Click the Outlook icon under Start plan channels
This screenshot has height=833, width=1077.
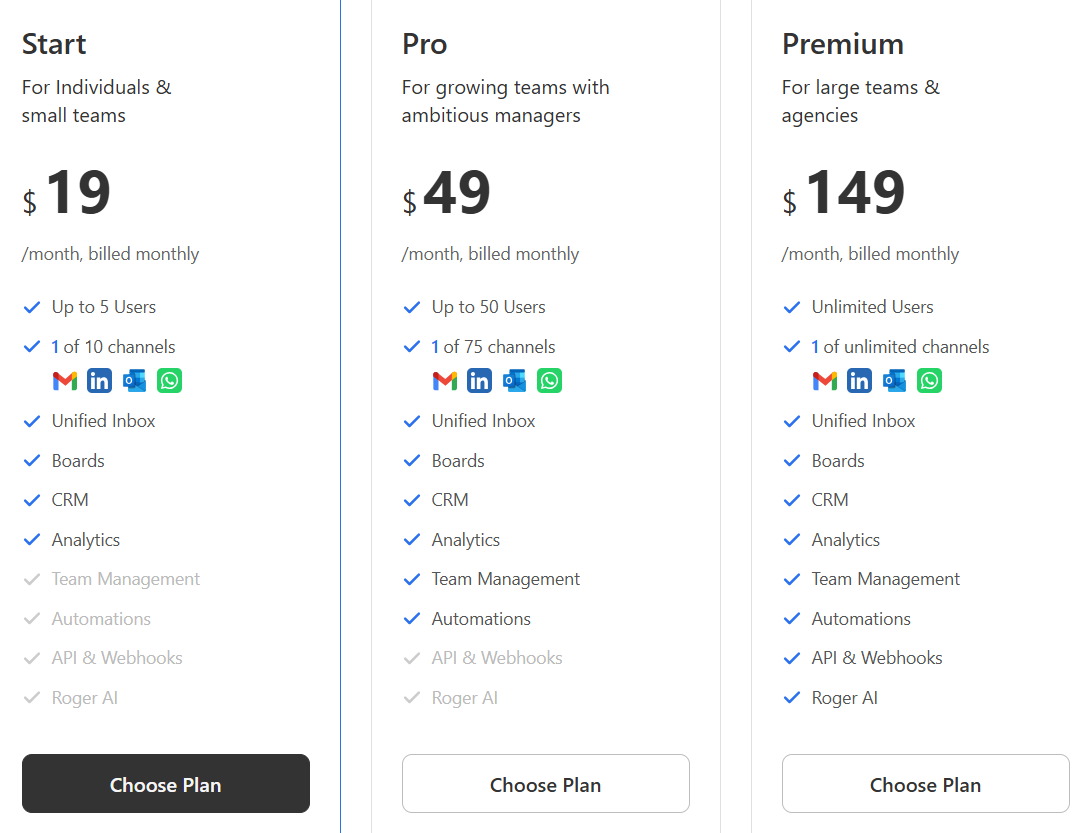click(134, 381)
